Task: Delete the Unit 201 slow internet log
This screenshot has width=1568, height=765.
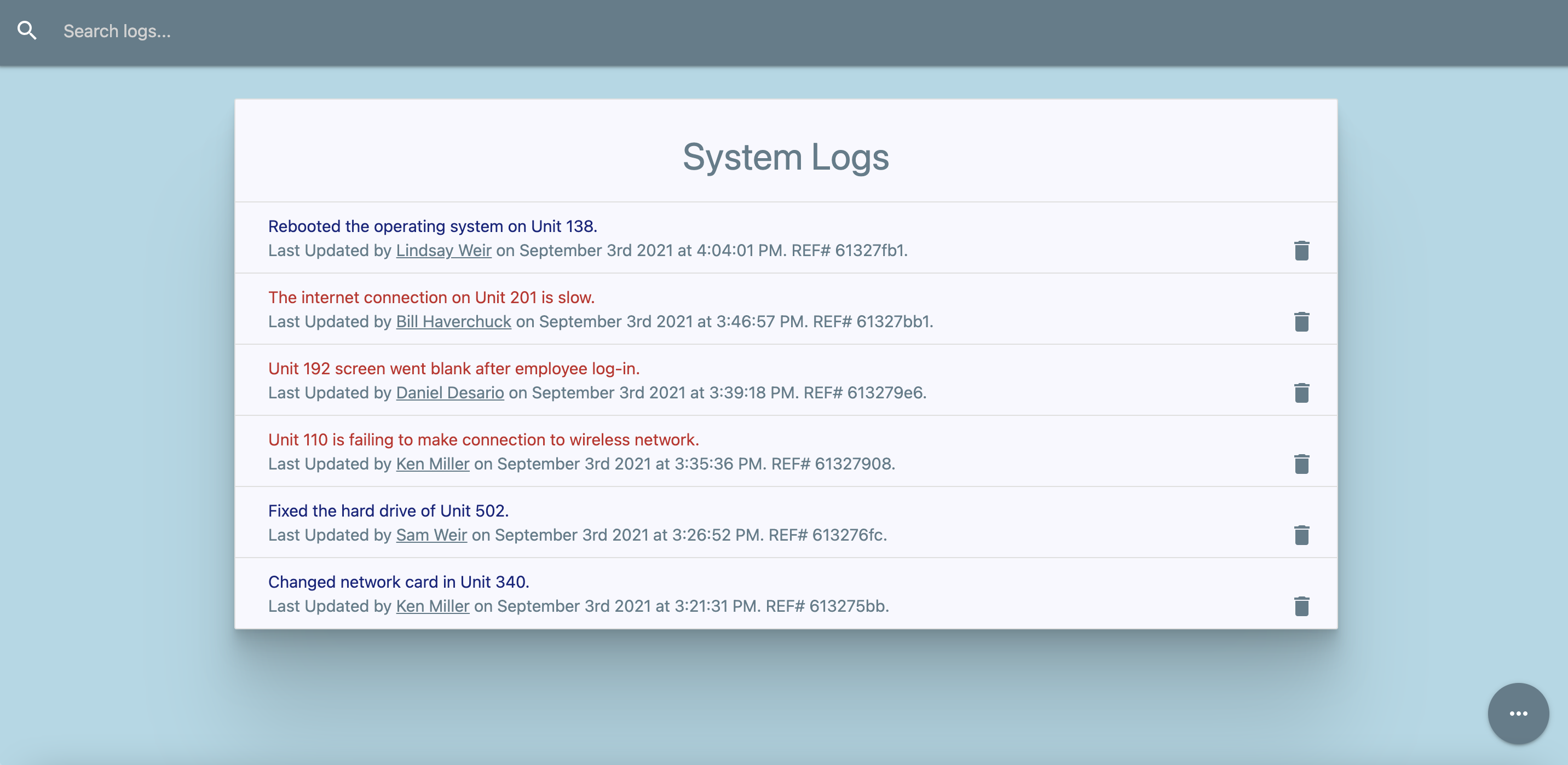Action: [x=1301, y=321]
